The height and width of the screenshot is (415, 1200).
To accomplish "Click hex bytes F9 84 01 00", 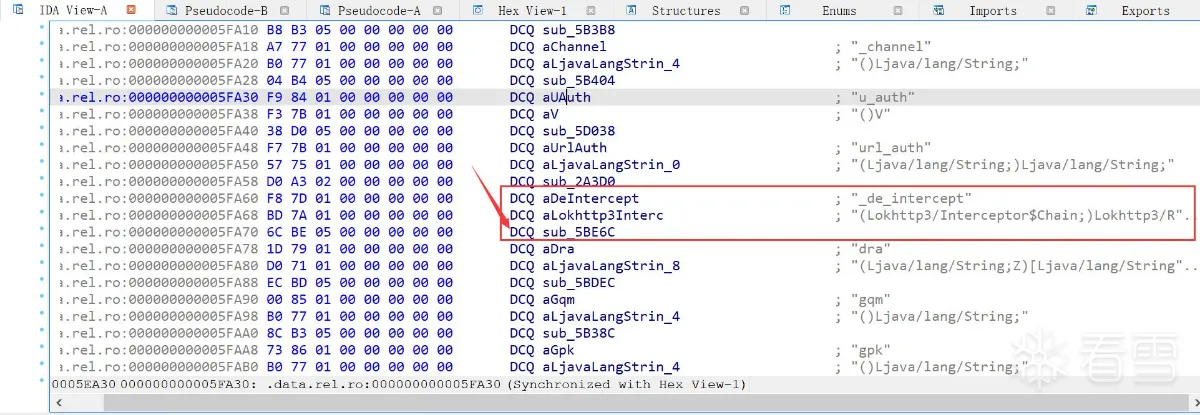I will click(310, 97).
